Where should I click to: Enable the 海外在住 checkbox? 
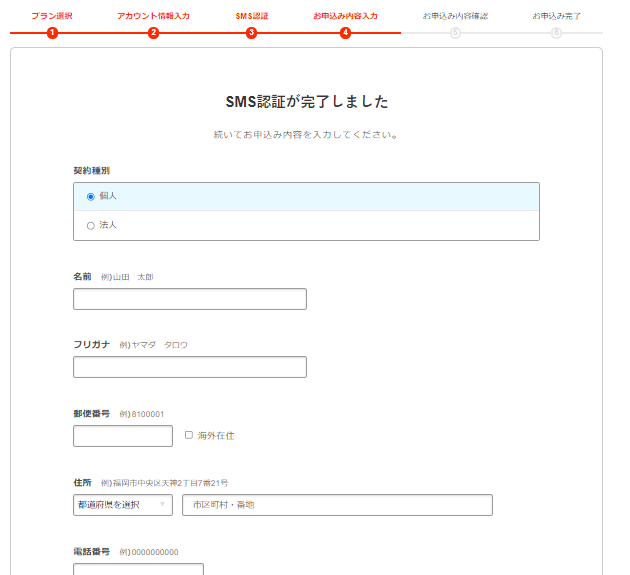(x=189, y=435)
